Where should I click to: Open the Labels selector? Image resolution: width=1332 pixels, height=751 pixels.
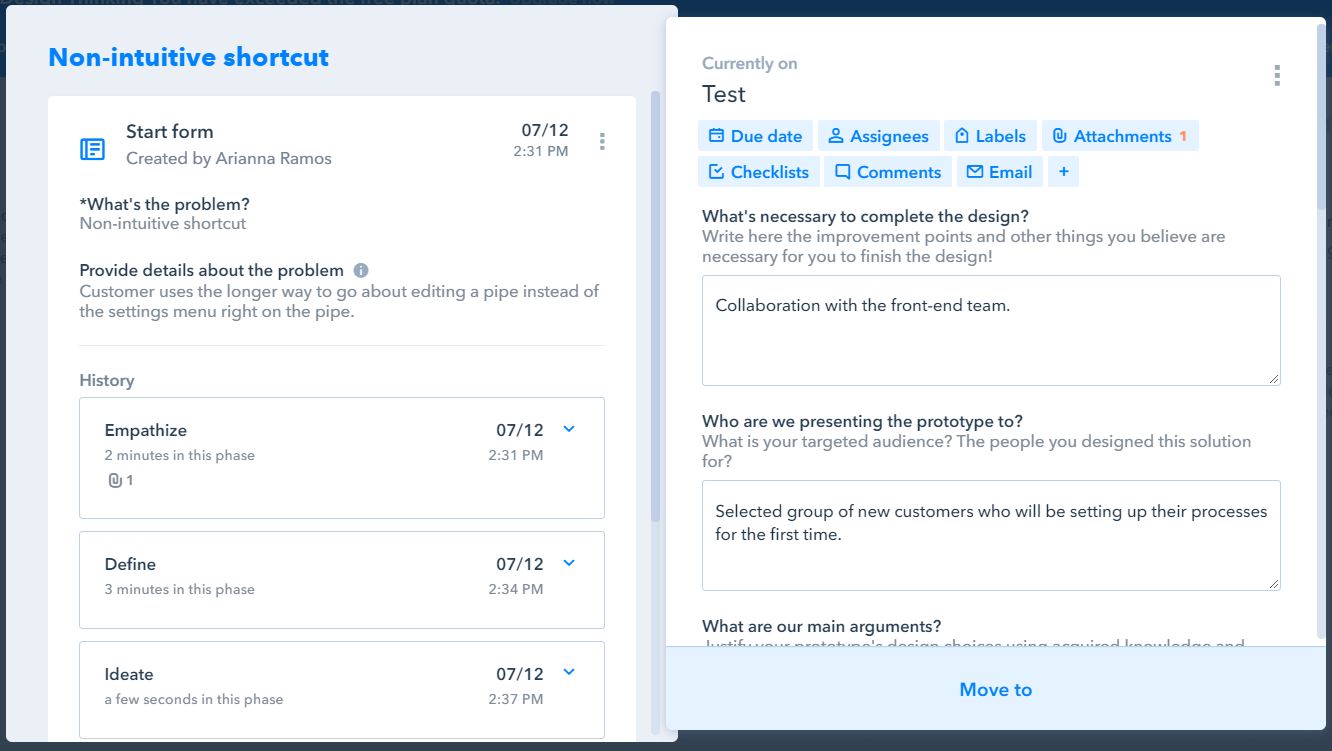click(x=990, y=136)
